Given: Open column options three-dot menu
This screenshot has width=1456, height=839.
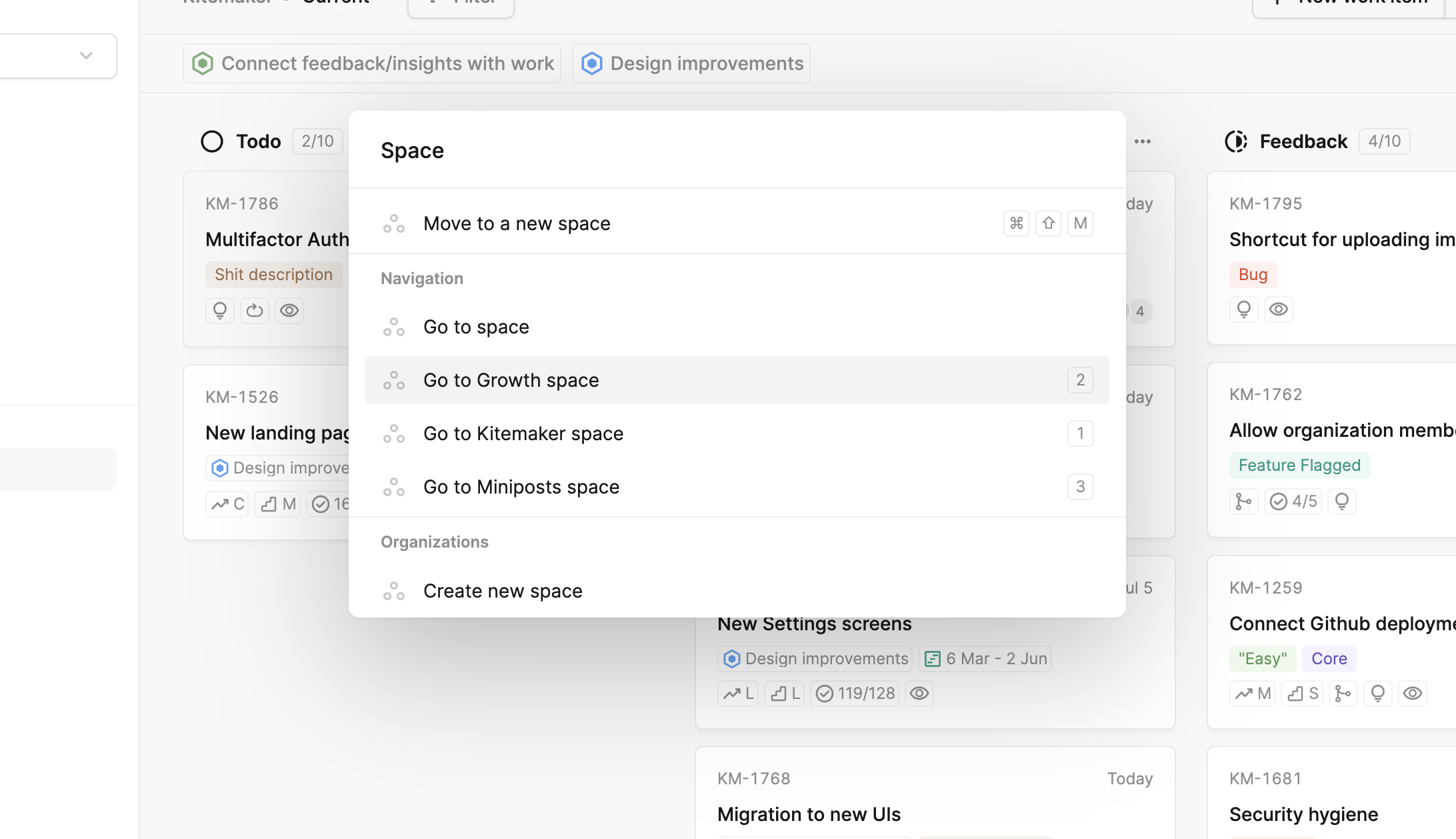Looking at the screenshot, I should [x=1143, y=141].
